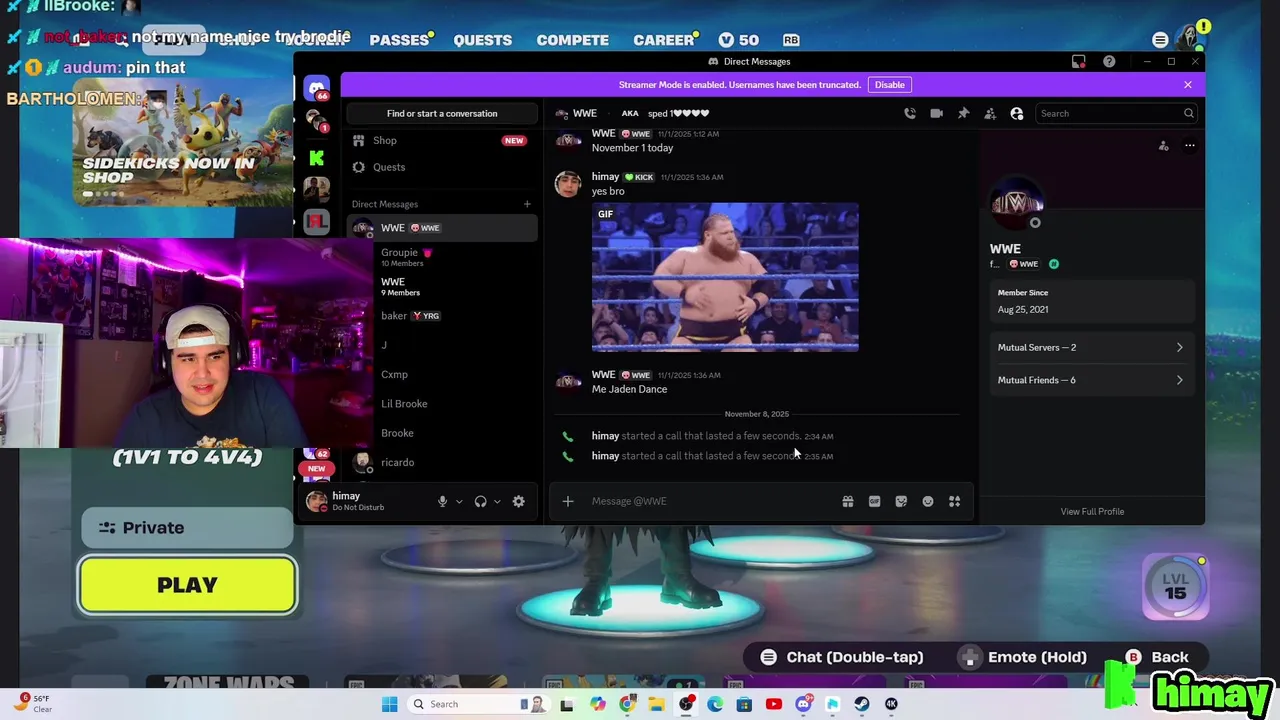Viewport: 1280px width, 720px height.
Task: Mute the microphone in Discord user panel
Action: (x=442, y=502)
